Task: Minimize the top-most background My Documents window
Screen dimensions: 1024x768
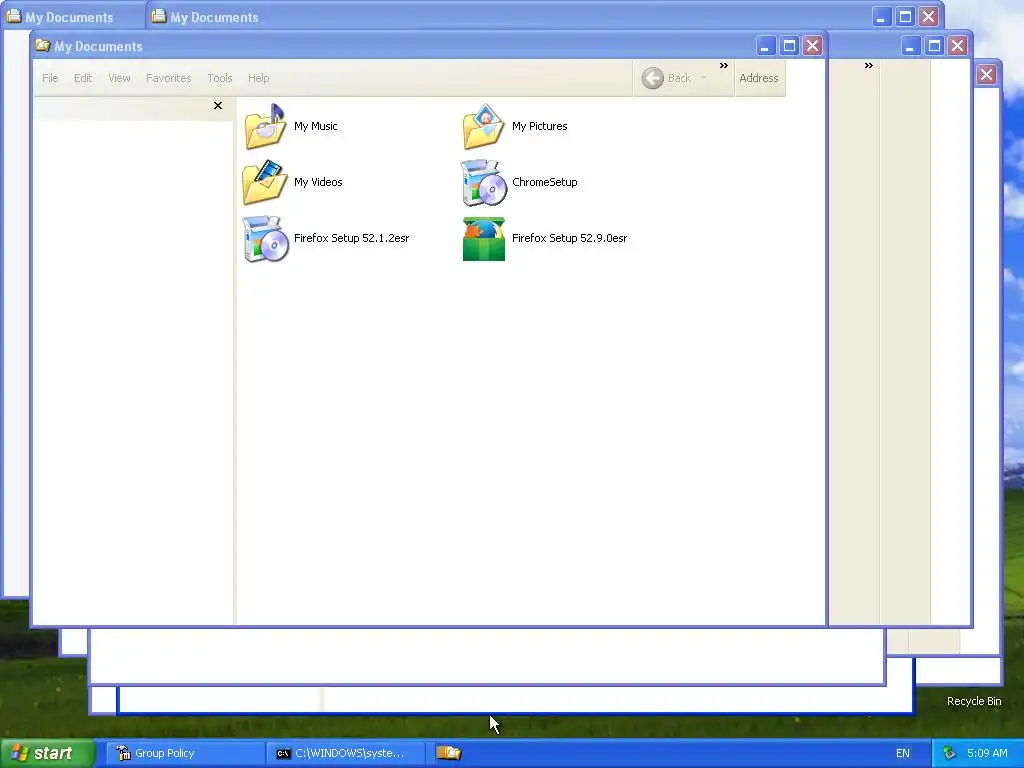Action: tap(882, 17)
